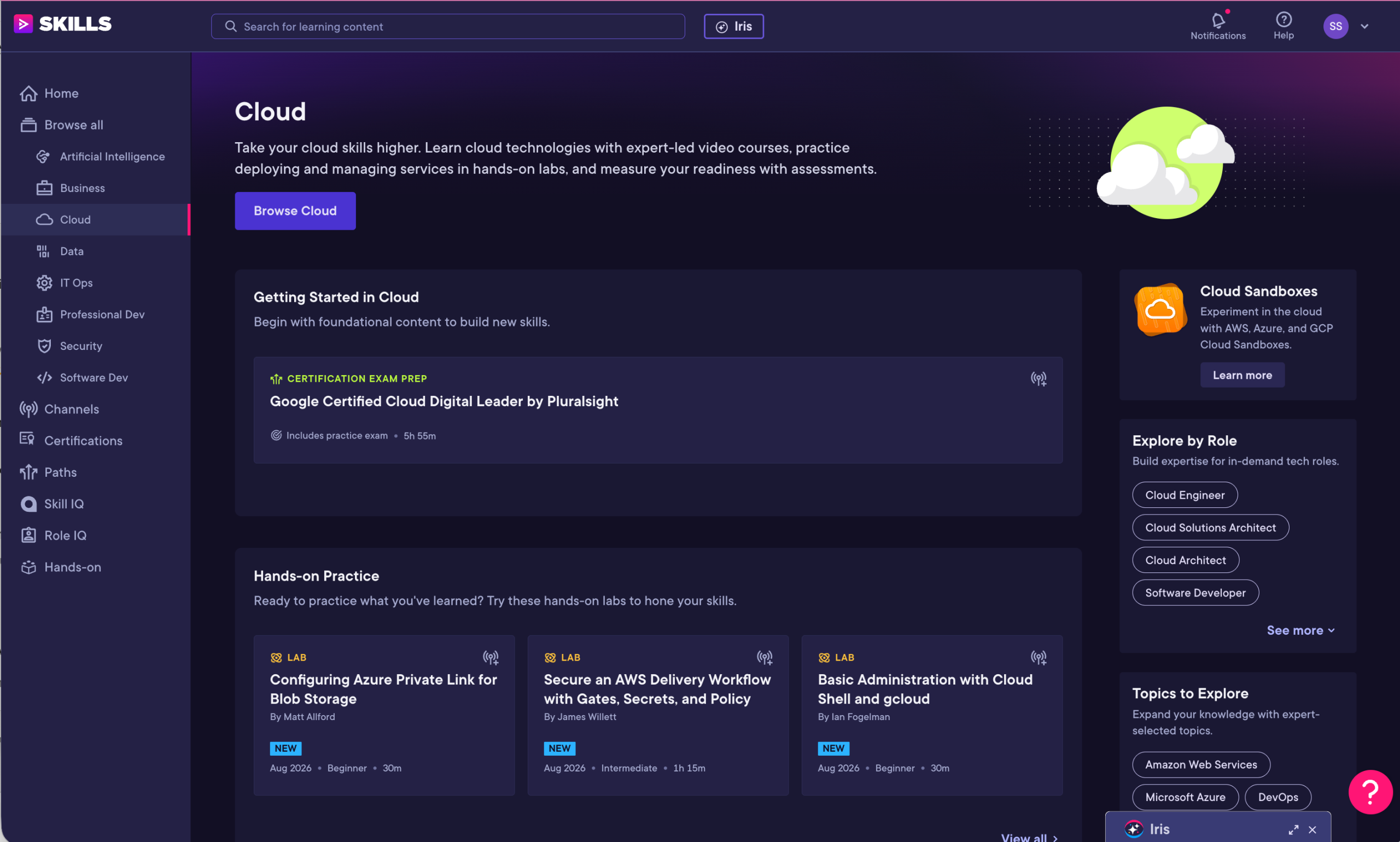The image size is (1400, 842).
Task: Click the 'Hands-on Practice' heading
Action: pyautogui.click(x=316, y=576)
